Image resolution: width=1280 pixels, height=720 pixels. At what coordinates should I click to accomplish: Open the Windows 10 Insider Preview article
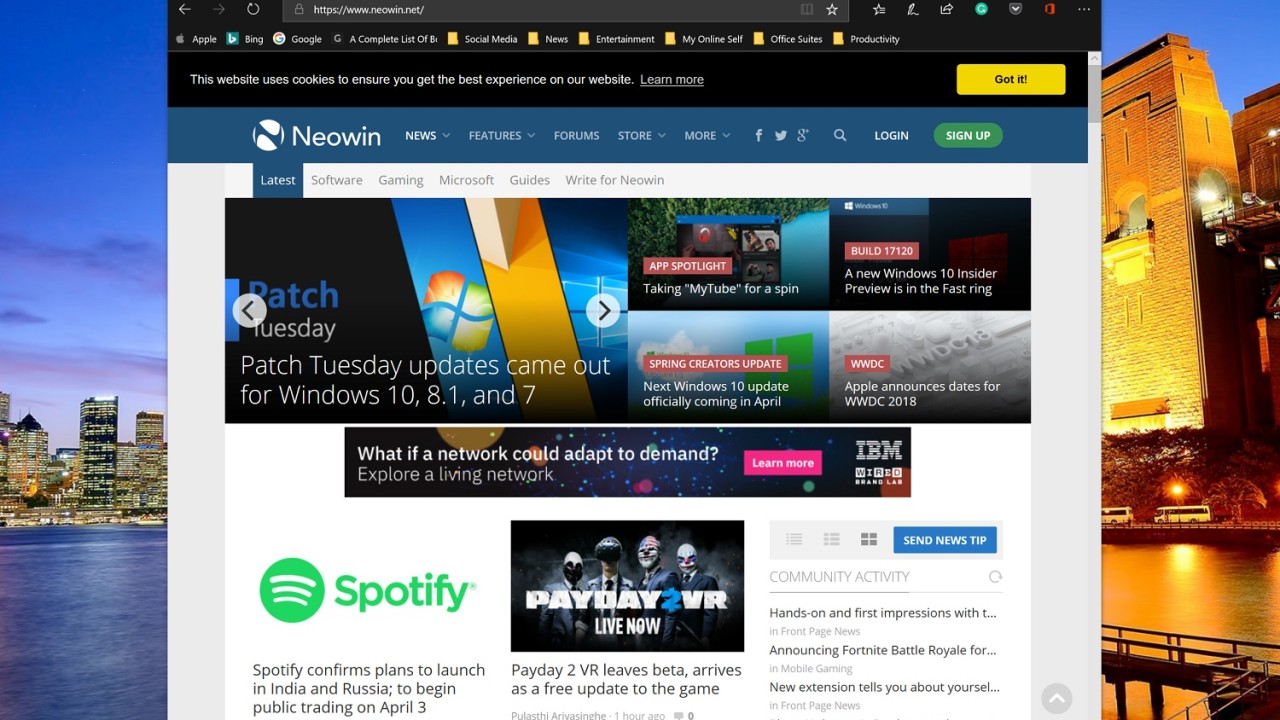click(x=921, y=281)
